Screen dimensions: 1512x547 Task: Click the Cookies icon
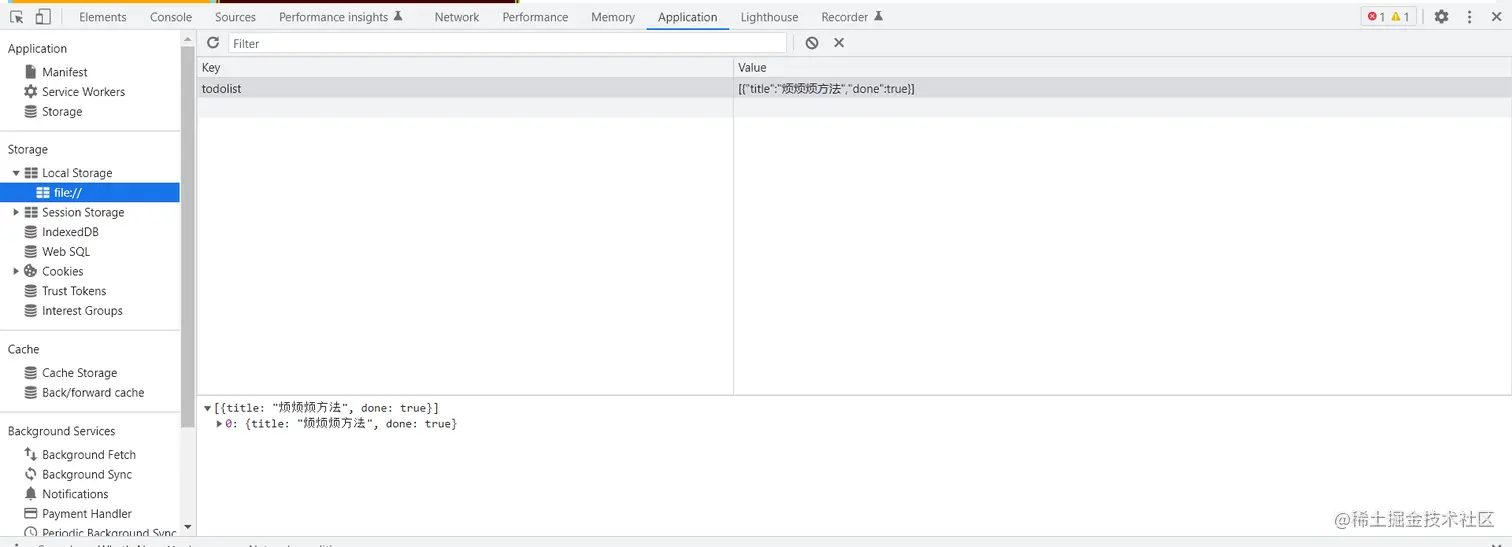(31, 271)
